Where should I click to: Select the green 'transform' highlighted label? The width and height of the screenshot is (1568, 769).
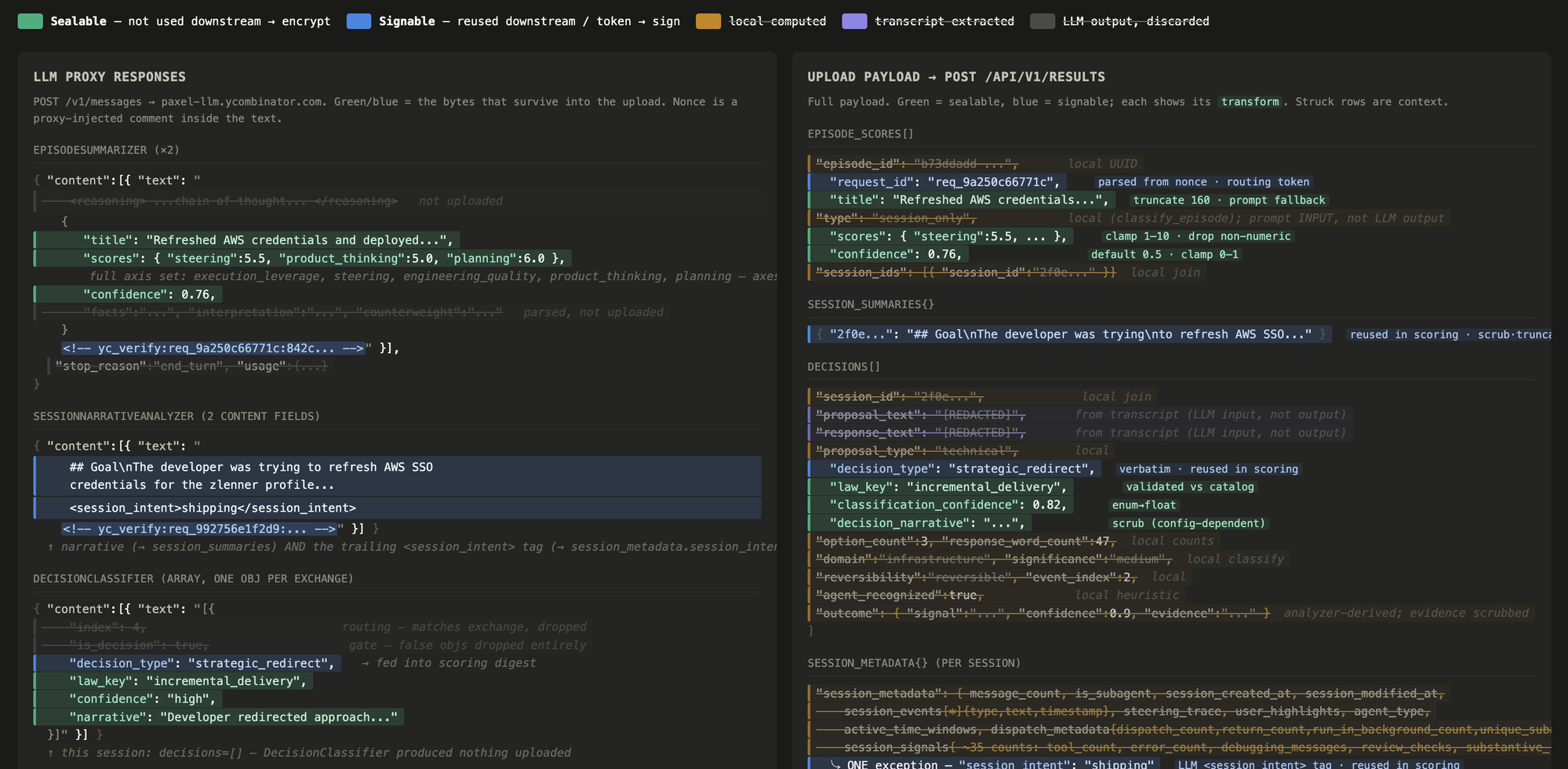(x=1250, y=102)
